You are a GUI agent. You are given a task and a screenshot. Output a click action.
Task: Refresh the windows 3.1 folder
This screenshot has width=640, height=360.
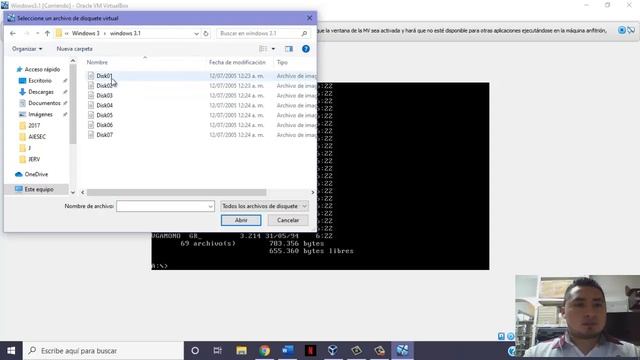coord(206,33)
